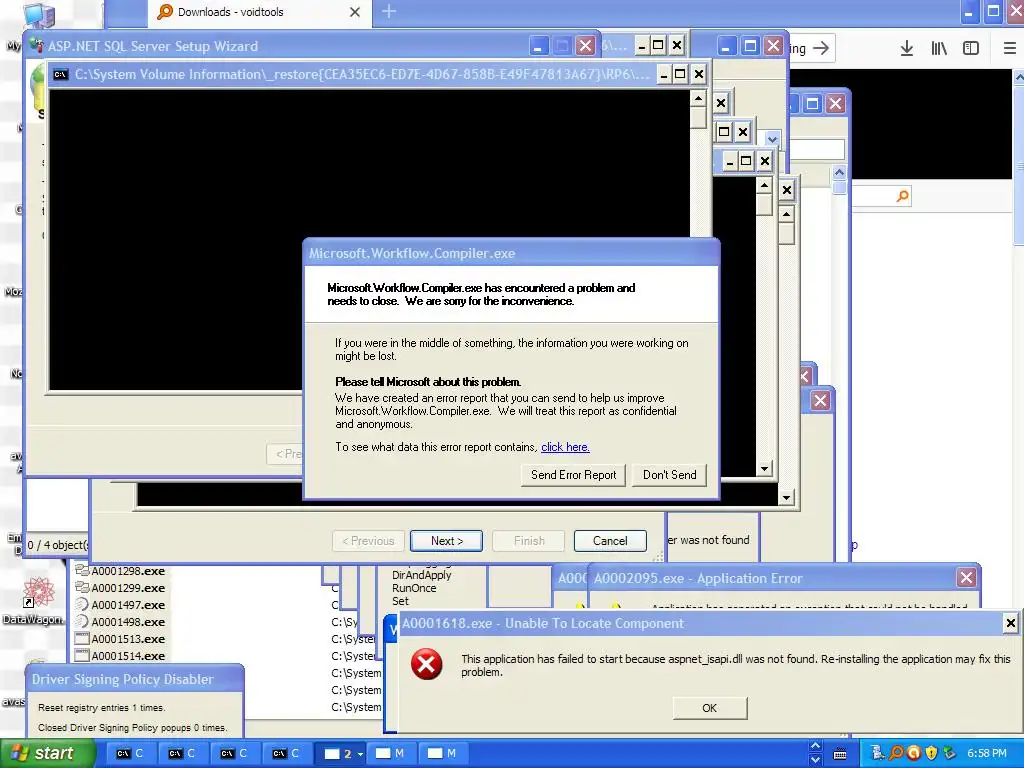1024x768 pixels.
Task: Click OK in aspnet_isapi.dll error dialog
Action: 710,708
